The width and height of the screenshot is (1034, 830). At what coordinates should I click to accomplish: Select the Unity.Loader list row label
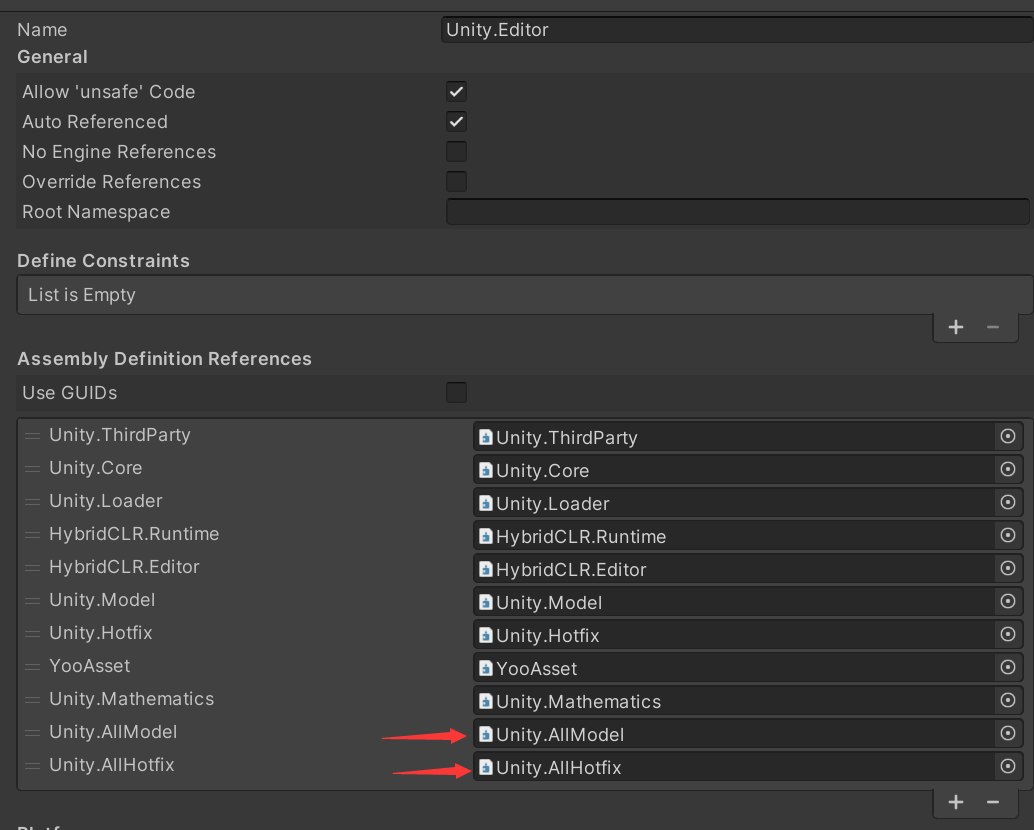[106, 501]
